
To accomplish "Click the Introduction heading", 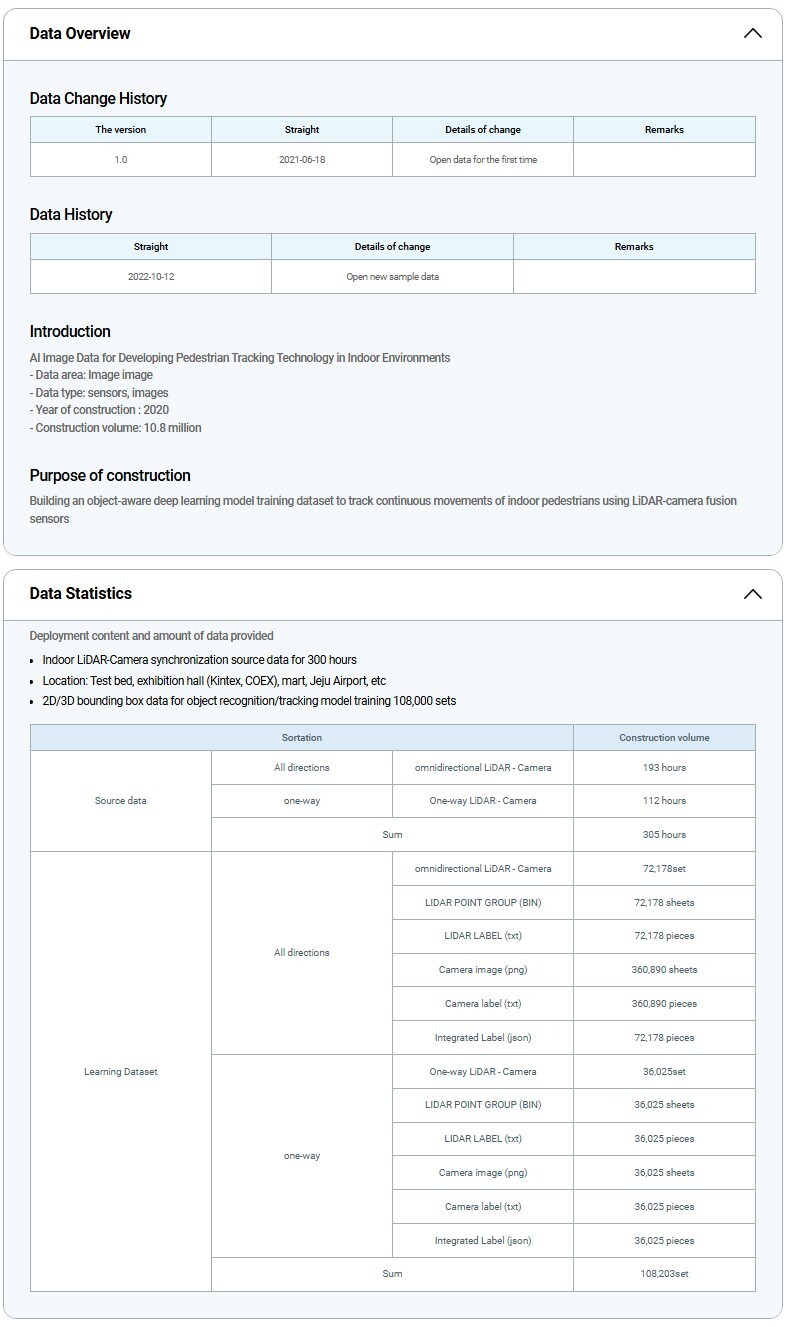I will click(x=70, y=331).
